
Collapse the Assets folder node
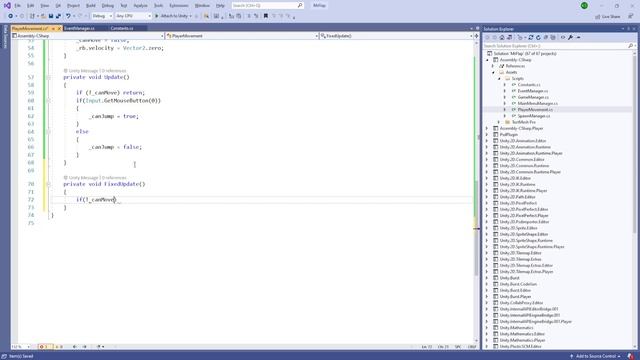(493, 72)
